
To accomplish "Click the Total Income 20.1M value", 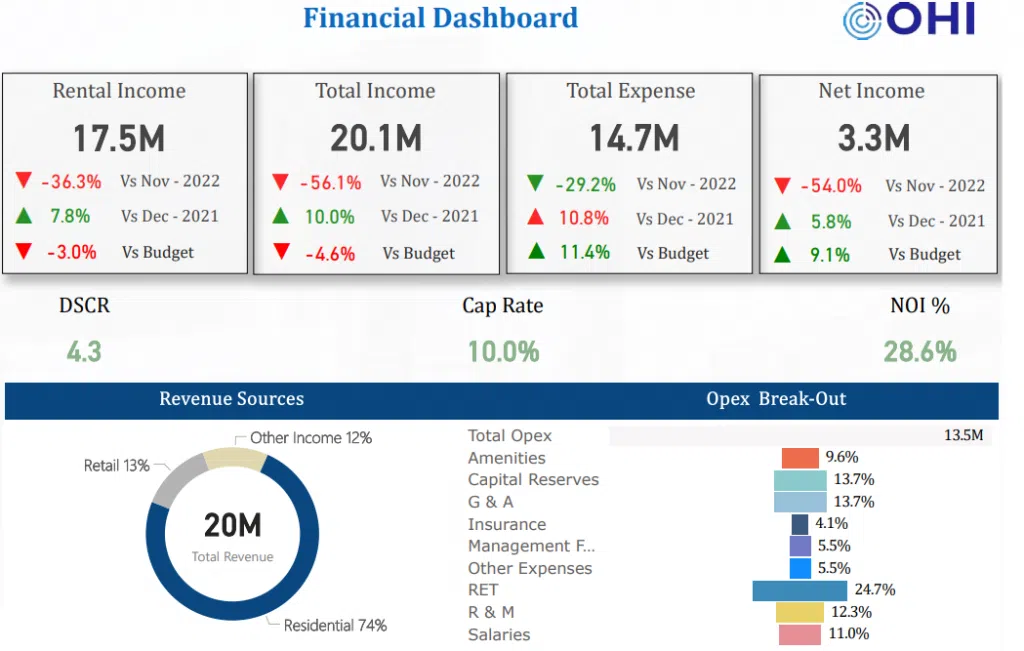I will coord(376,139).
